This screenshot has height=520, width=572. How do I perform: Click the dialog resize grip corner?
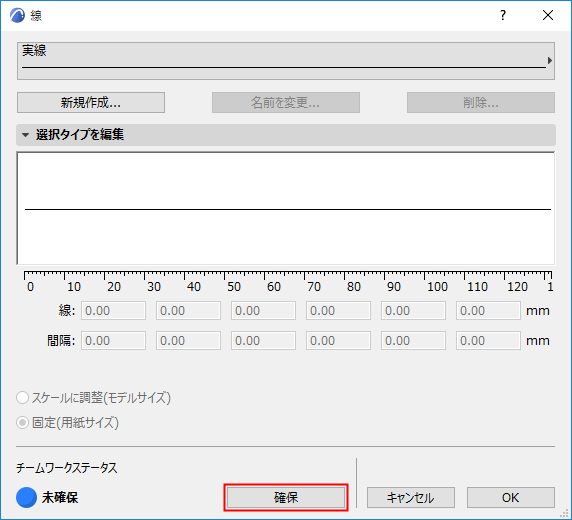(564, 513)
